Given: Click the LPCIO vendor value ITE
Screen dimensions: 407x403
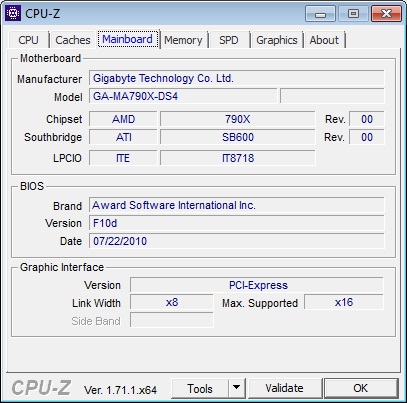Looking at the screenshot, I should pos(123,158).
